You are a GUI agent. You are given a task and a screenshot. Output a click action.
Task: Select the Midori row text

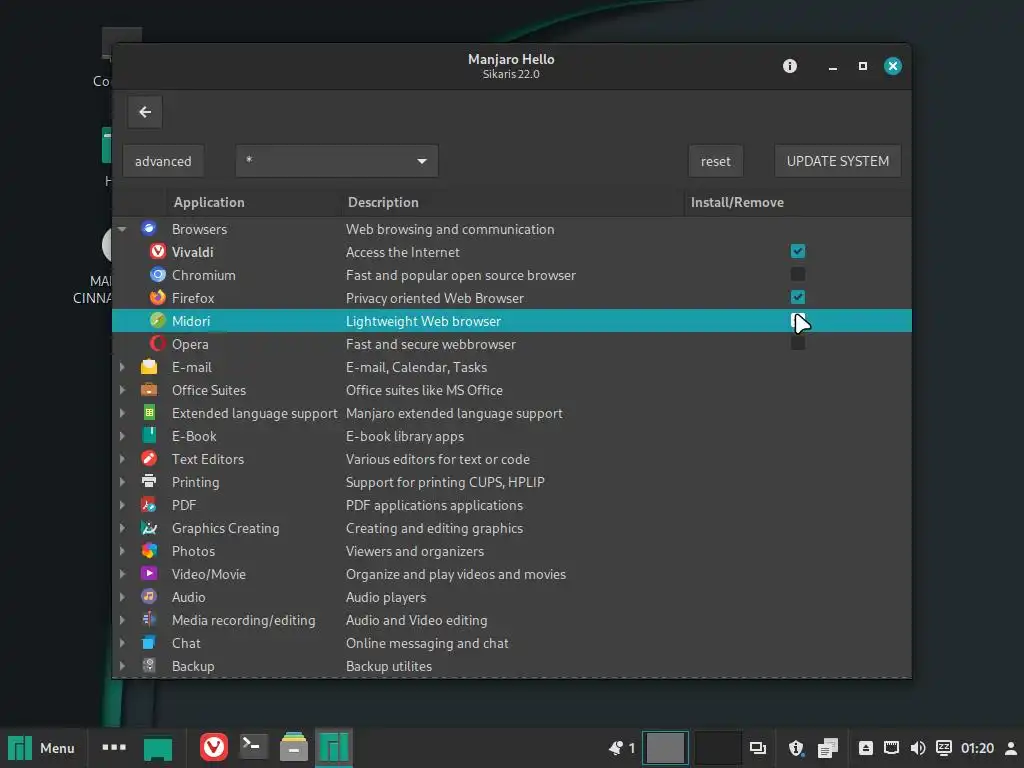click(x=191, y=321)
